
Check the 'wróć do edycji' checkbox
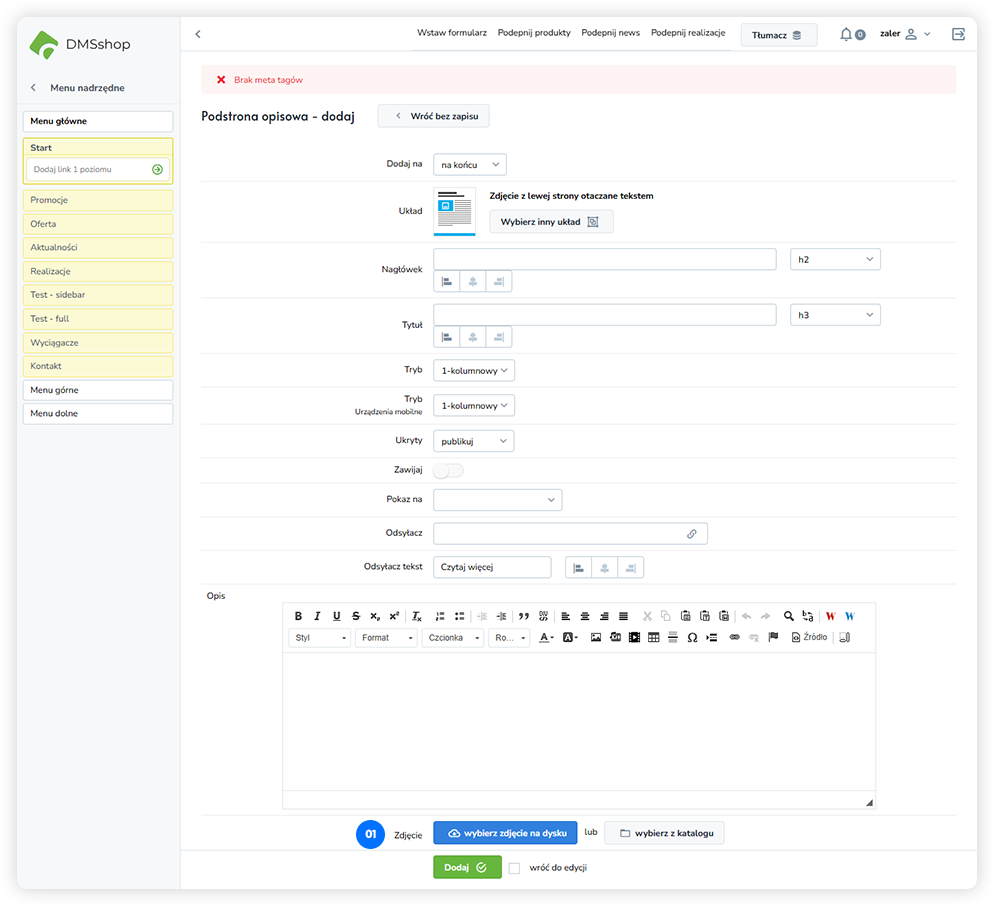[x=514, y=868]
